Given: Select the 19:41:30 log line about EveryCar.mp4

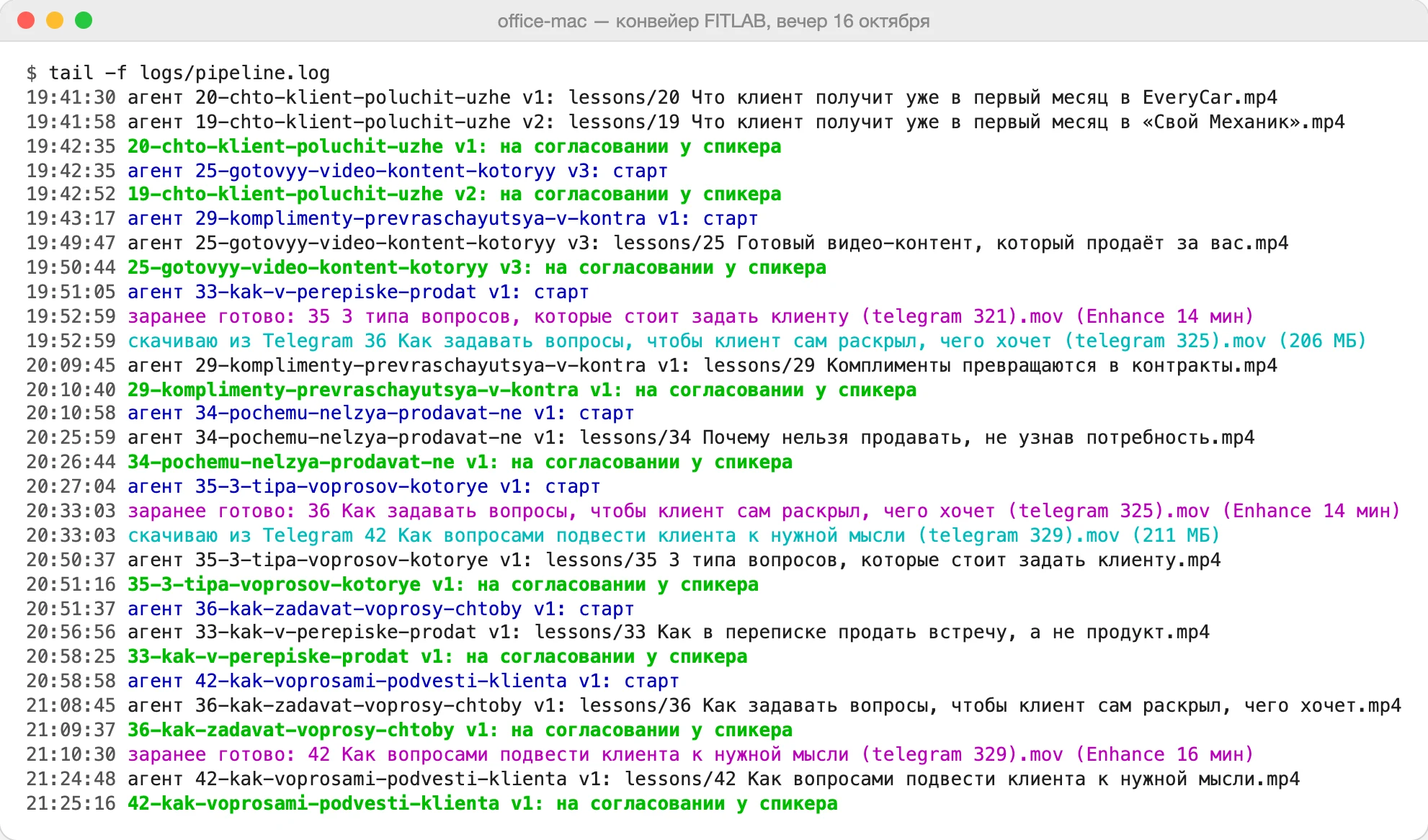Looking at the screenshot, I should [x=652, y=97].
